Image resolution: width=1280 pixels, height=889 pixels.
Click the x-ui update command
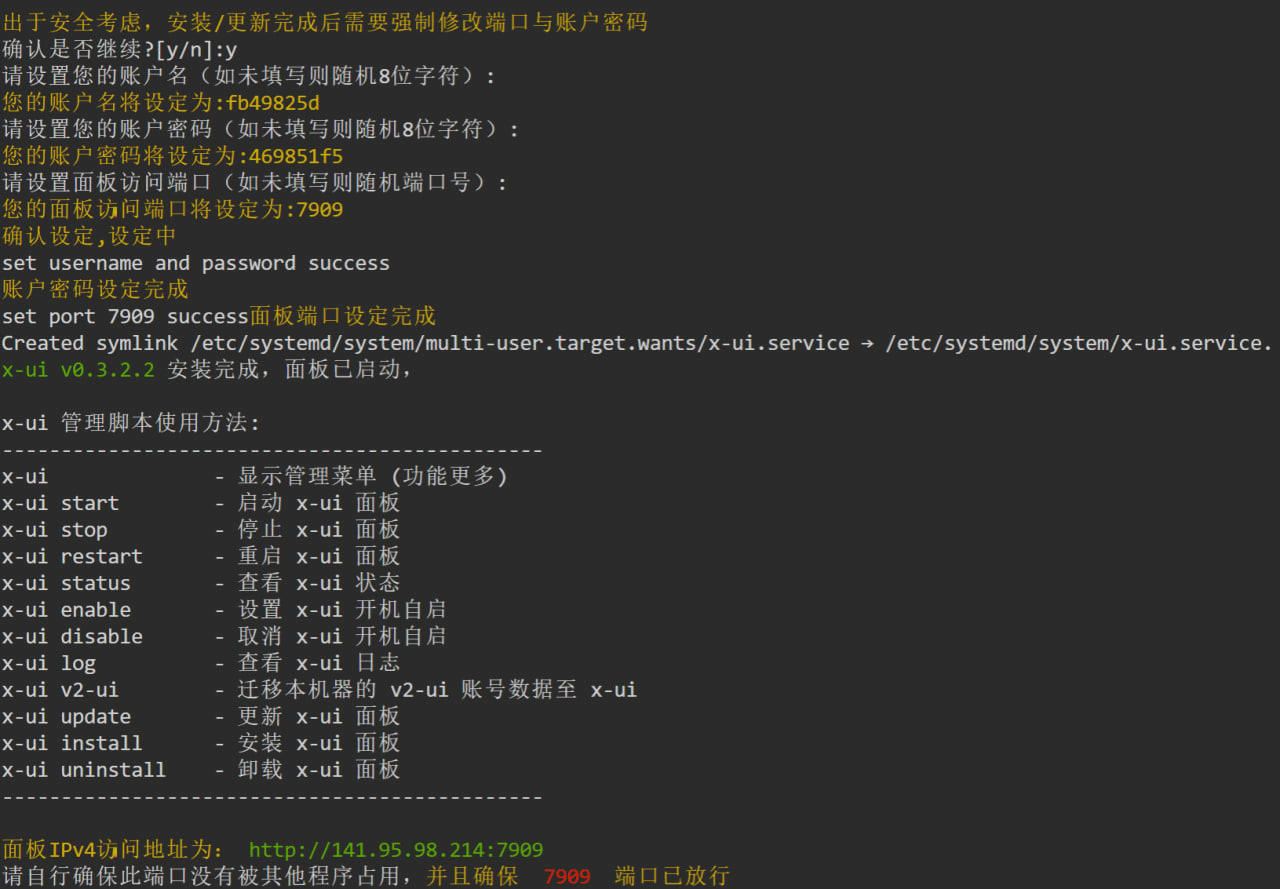(x=66, y=716)
